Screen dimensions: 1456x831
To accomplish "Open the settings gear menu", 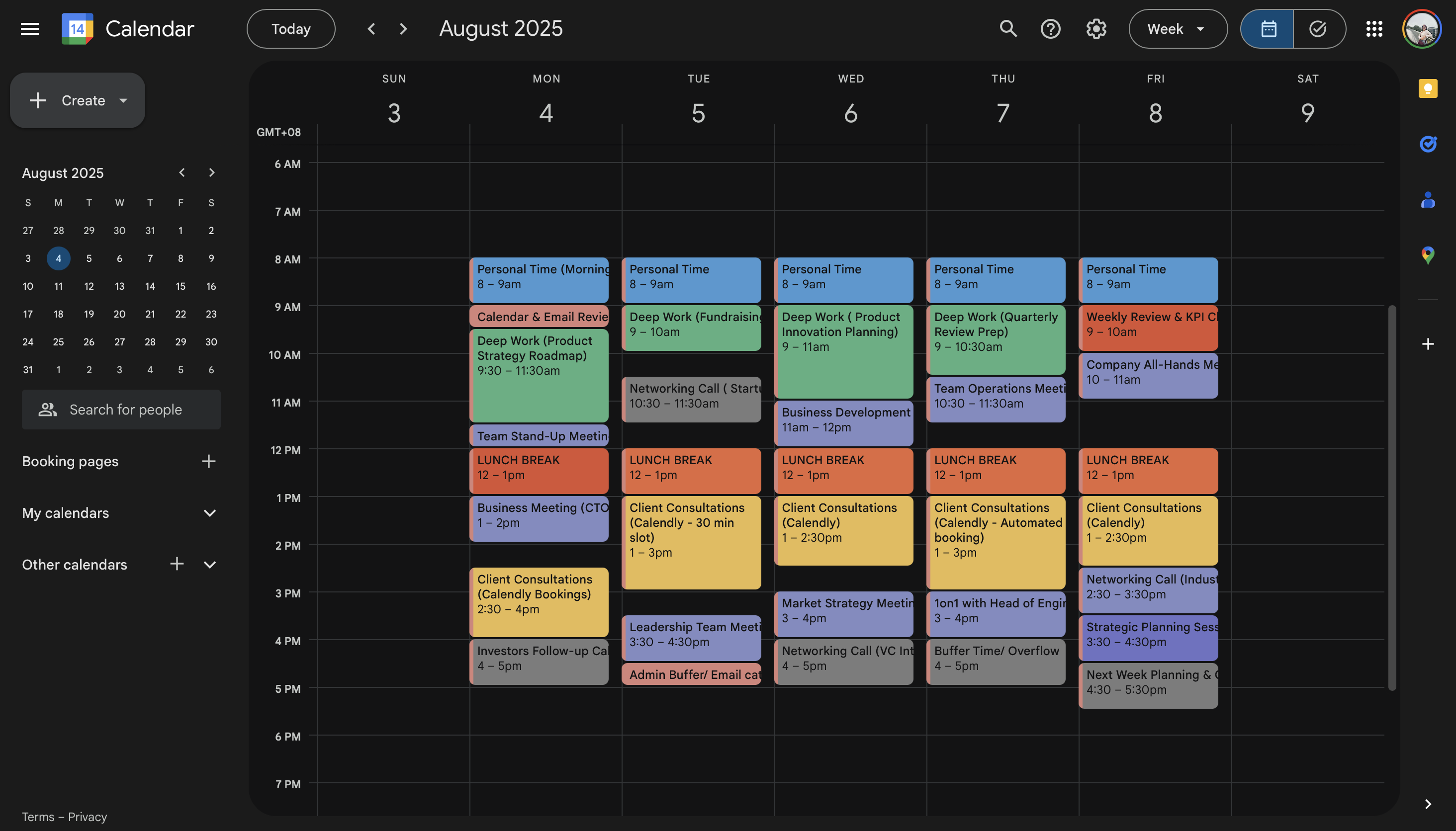I will click(x=1095, y=28).
